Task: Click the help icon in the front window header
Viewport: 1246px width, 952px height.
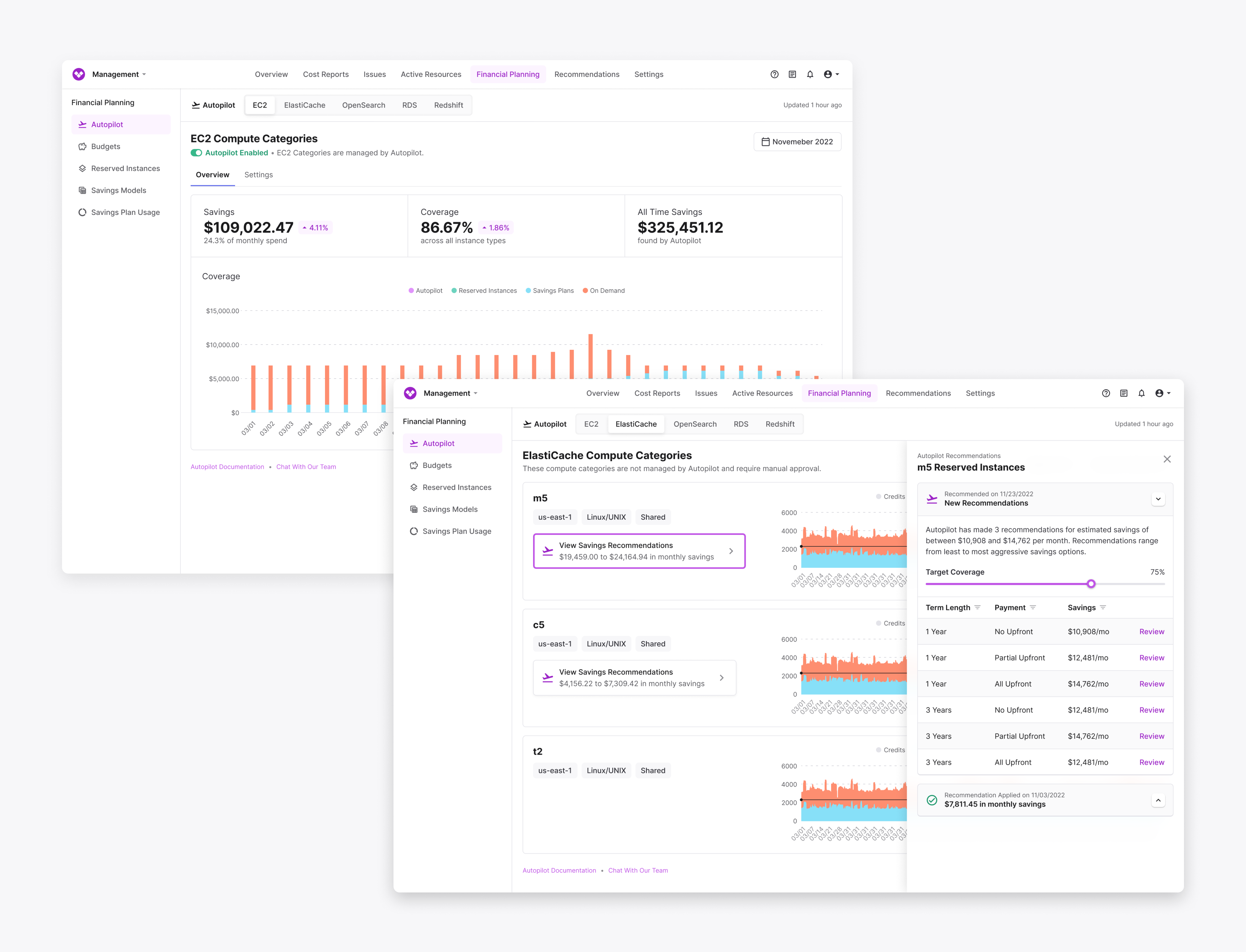Action: [1106, 393]
